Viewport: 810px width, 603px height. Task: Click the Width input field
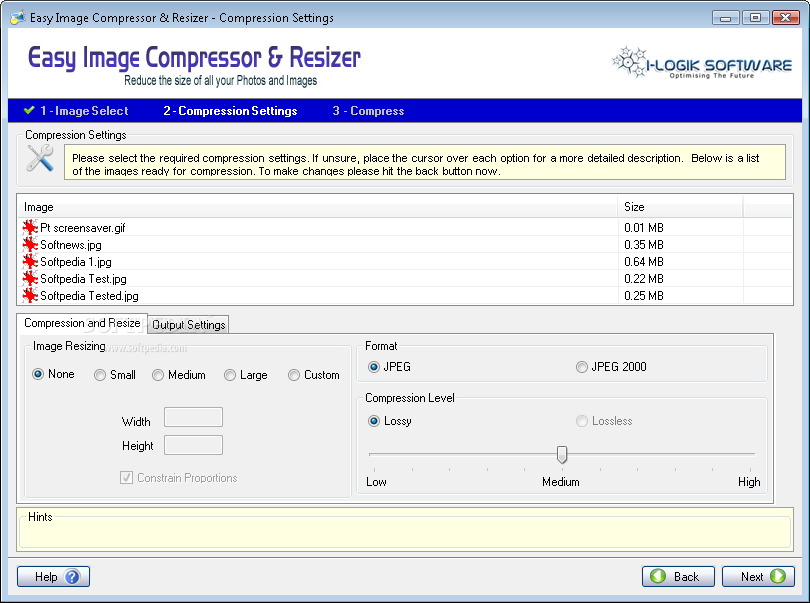(193, 417)
